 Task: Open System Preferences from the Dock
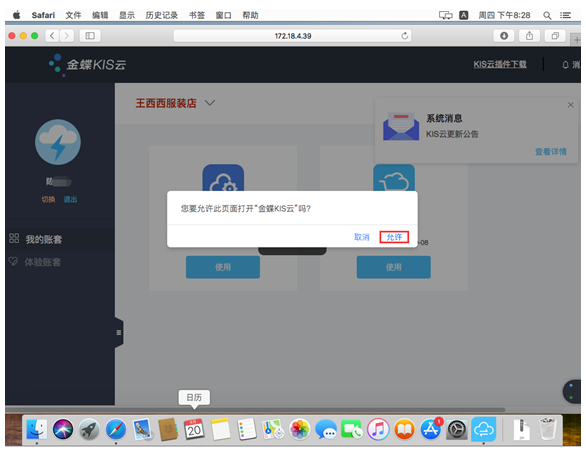pyautogui.click(x=457, y=429)
